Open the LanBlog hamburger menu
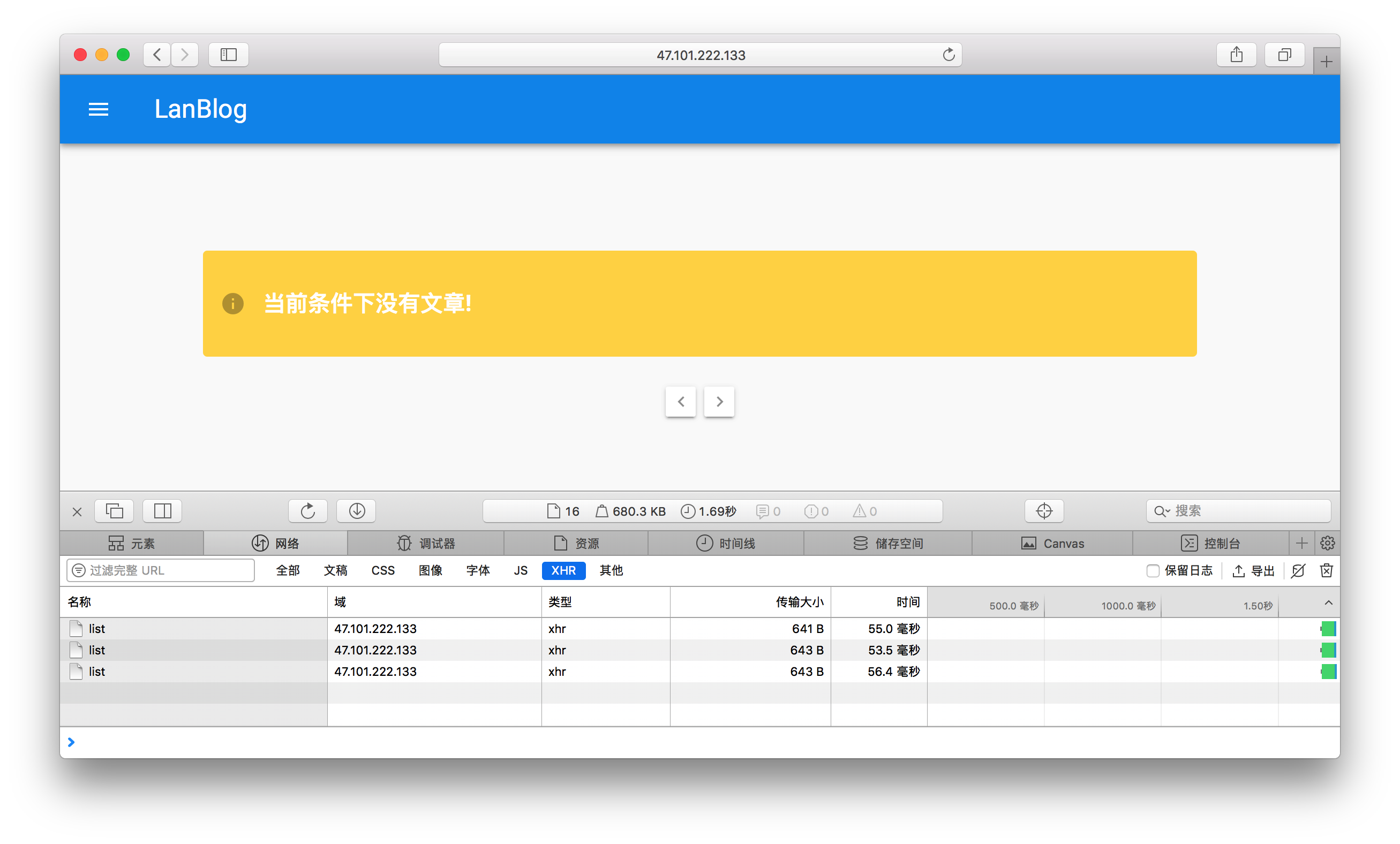This screenshot has width=1400, height=844. click(99, 109)
